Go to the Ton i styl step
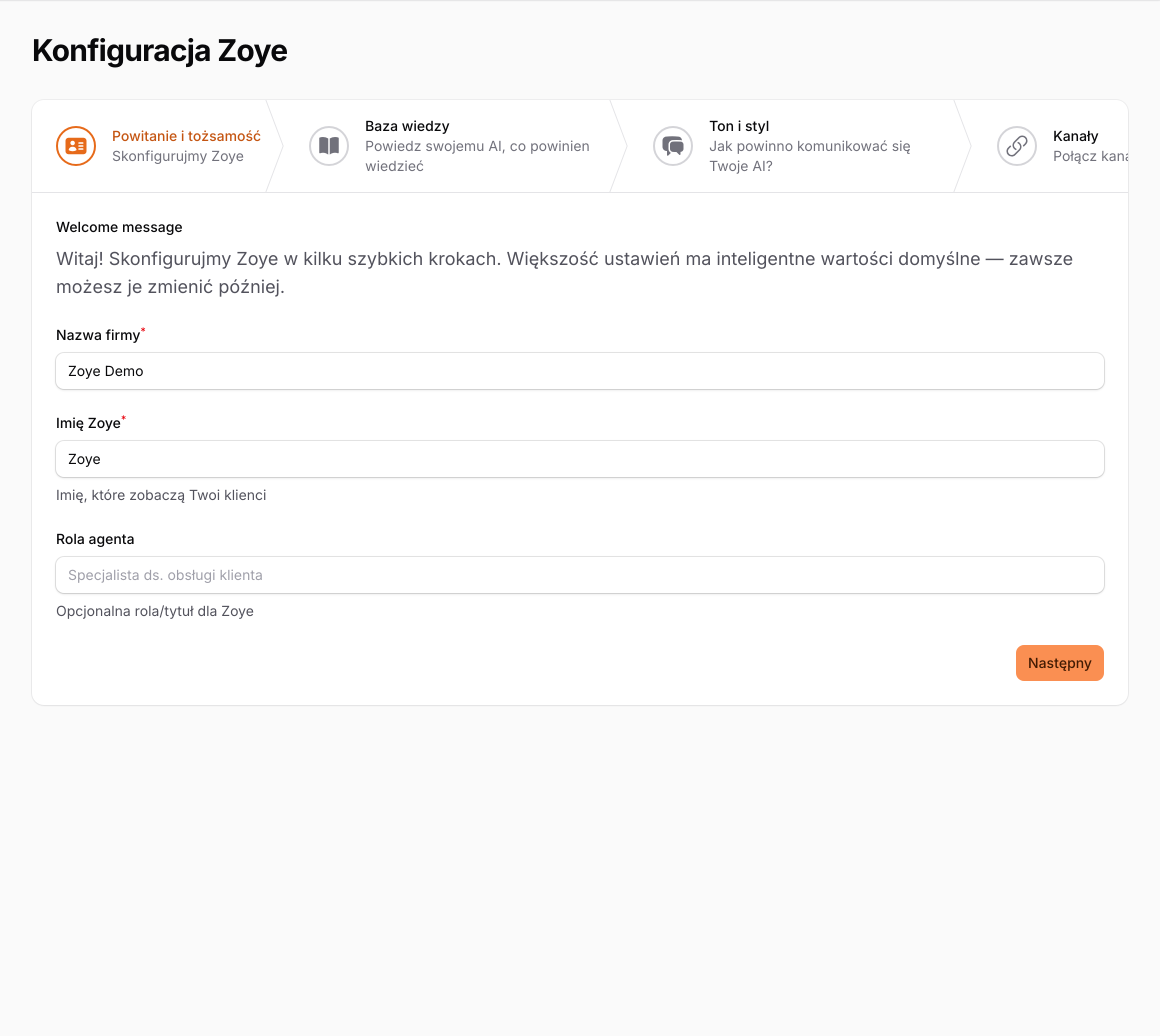 point(790,146)
